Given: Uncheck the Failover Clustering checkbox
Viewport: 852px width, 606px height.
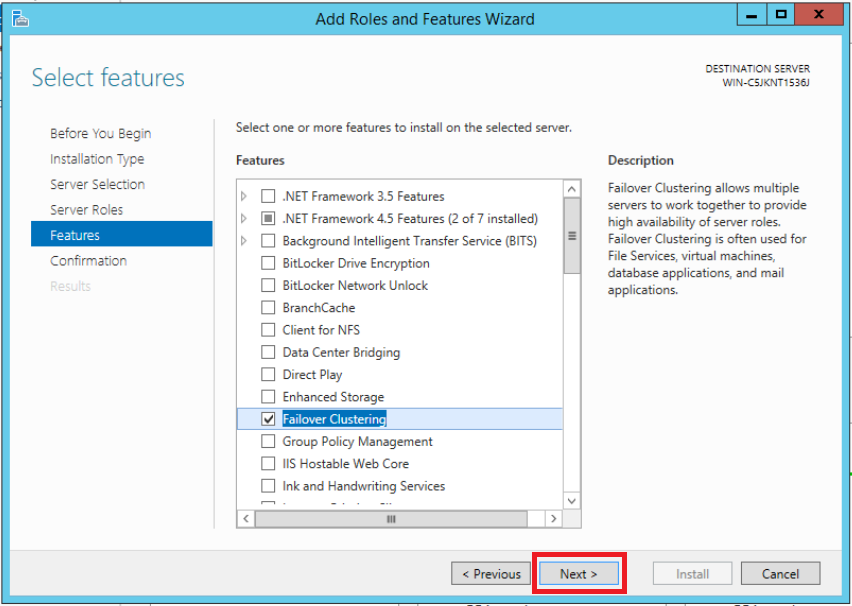Looking at the screenshot, I should point(268,419).
